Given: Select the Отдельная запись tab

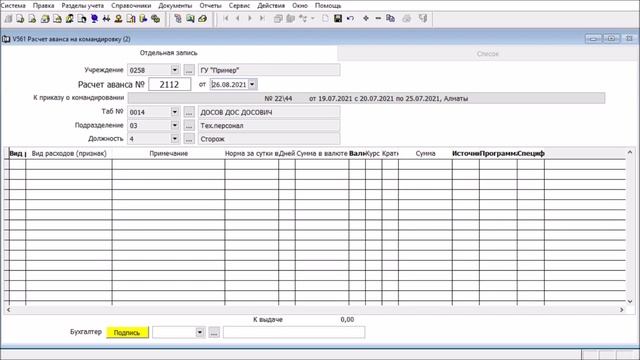Looking at the screenshot, I should click(169, 53).
